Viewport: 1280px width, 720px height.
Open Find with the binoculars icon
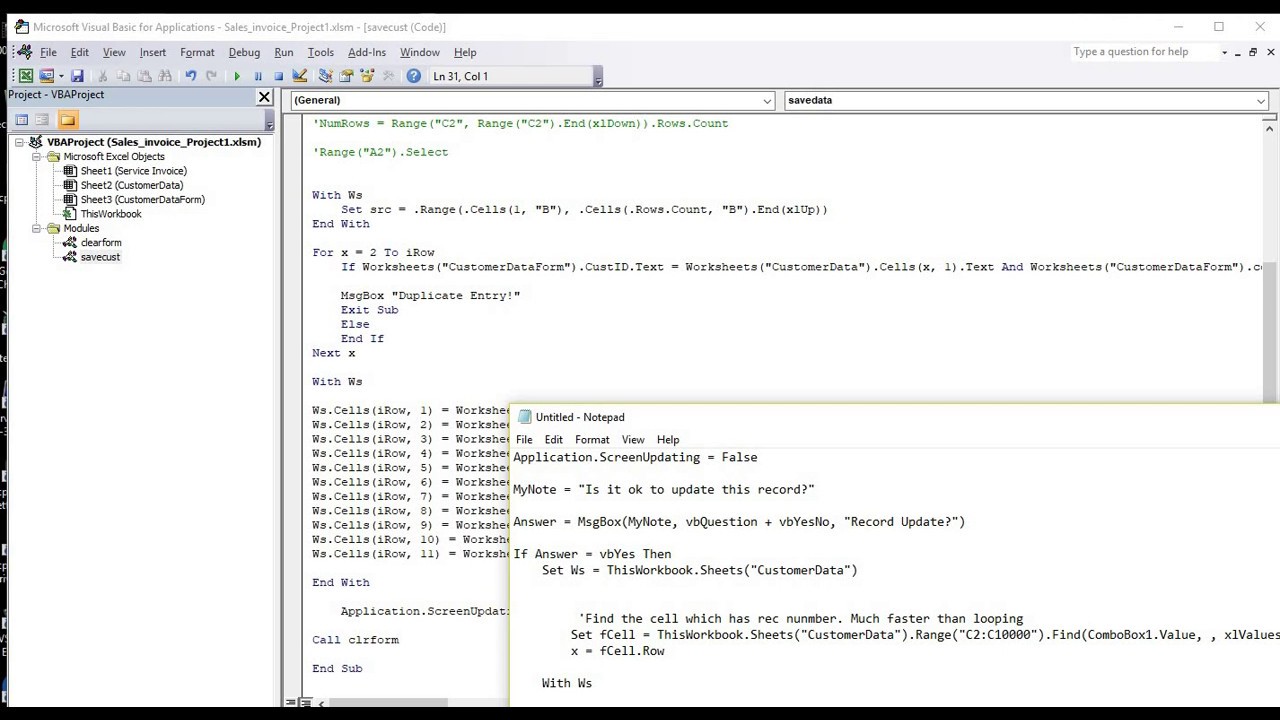[165, 76]
